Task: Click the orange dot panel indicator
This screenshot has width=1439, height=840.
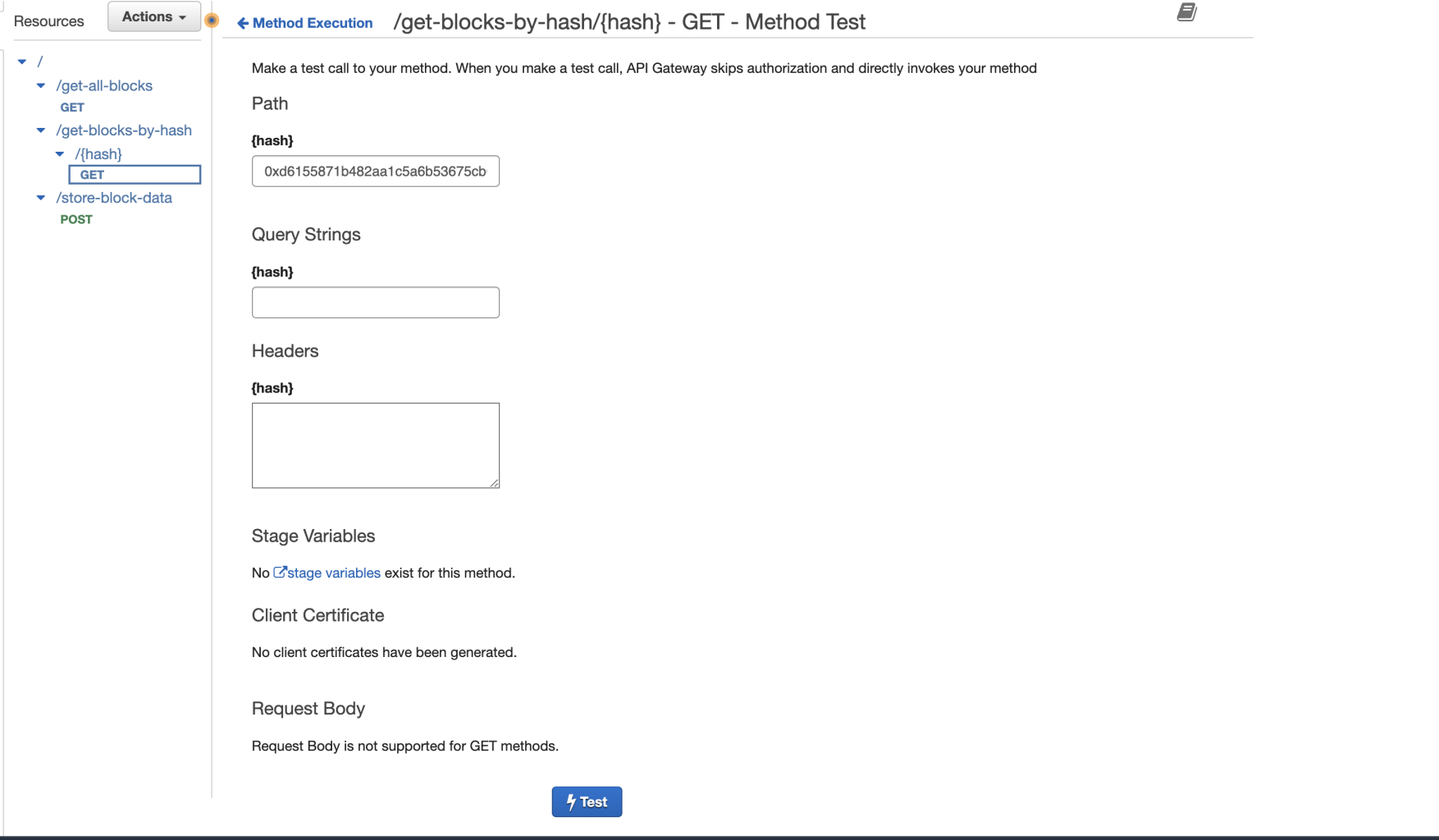Action: [x=212, y=21]
